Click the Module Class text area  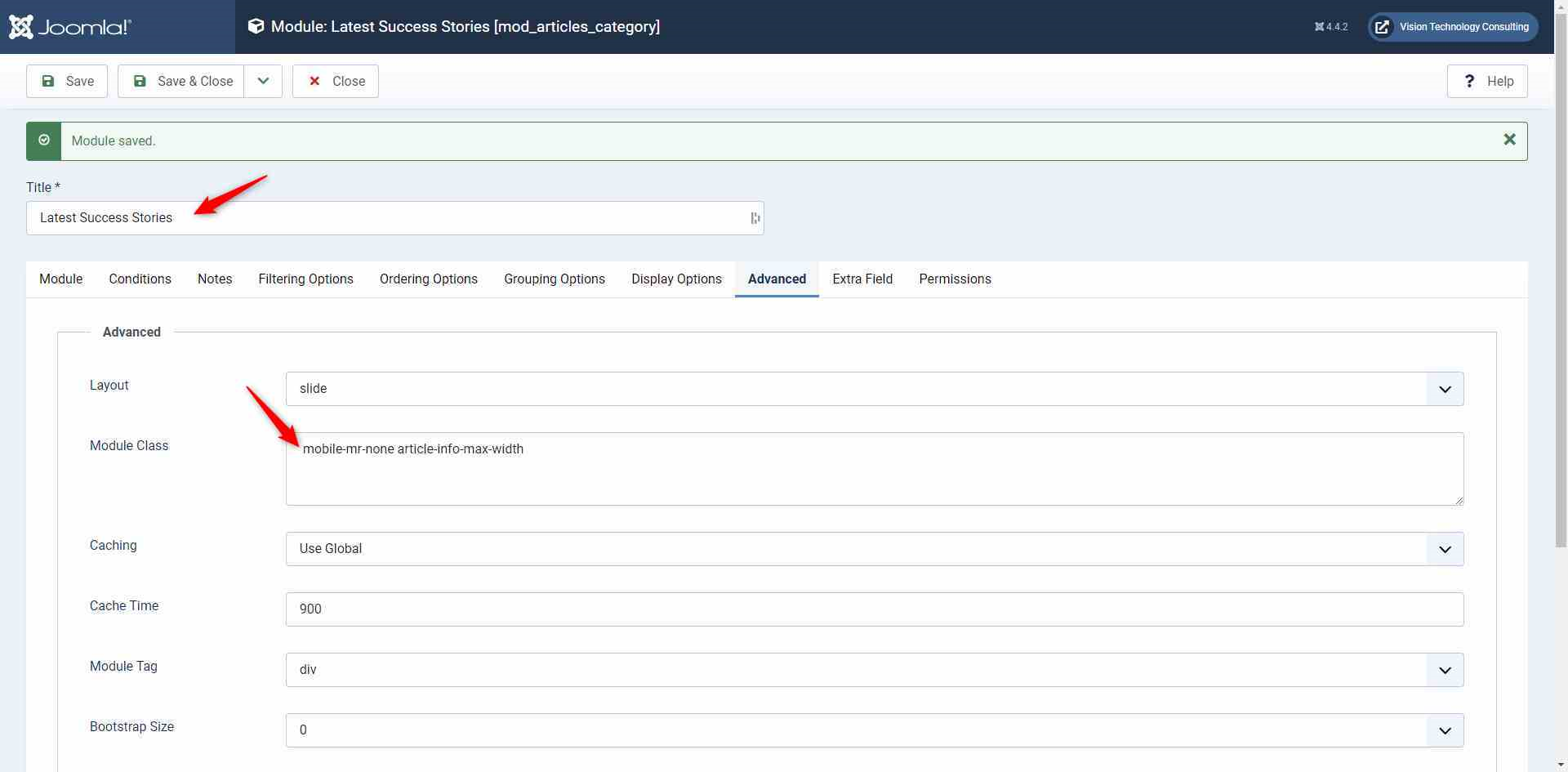pos(874,469)
